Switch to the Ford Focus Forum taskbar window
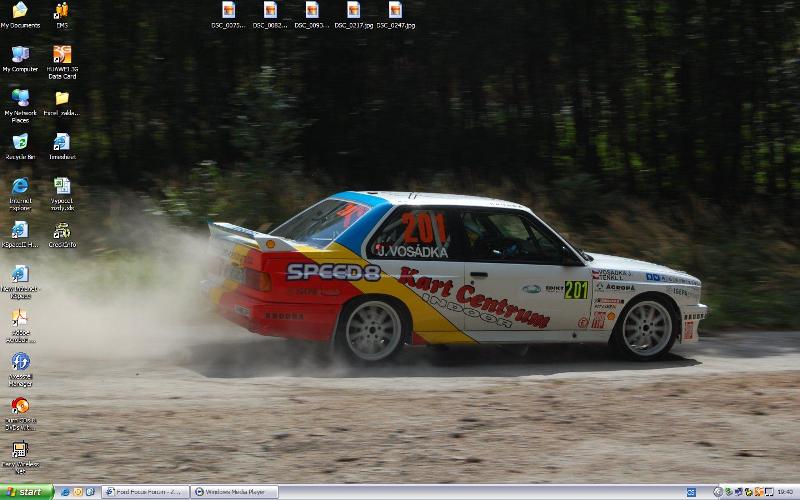 coord(146,492)
